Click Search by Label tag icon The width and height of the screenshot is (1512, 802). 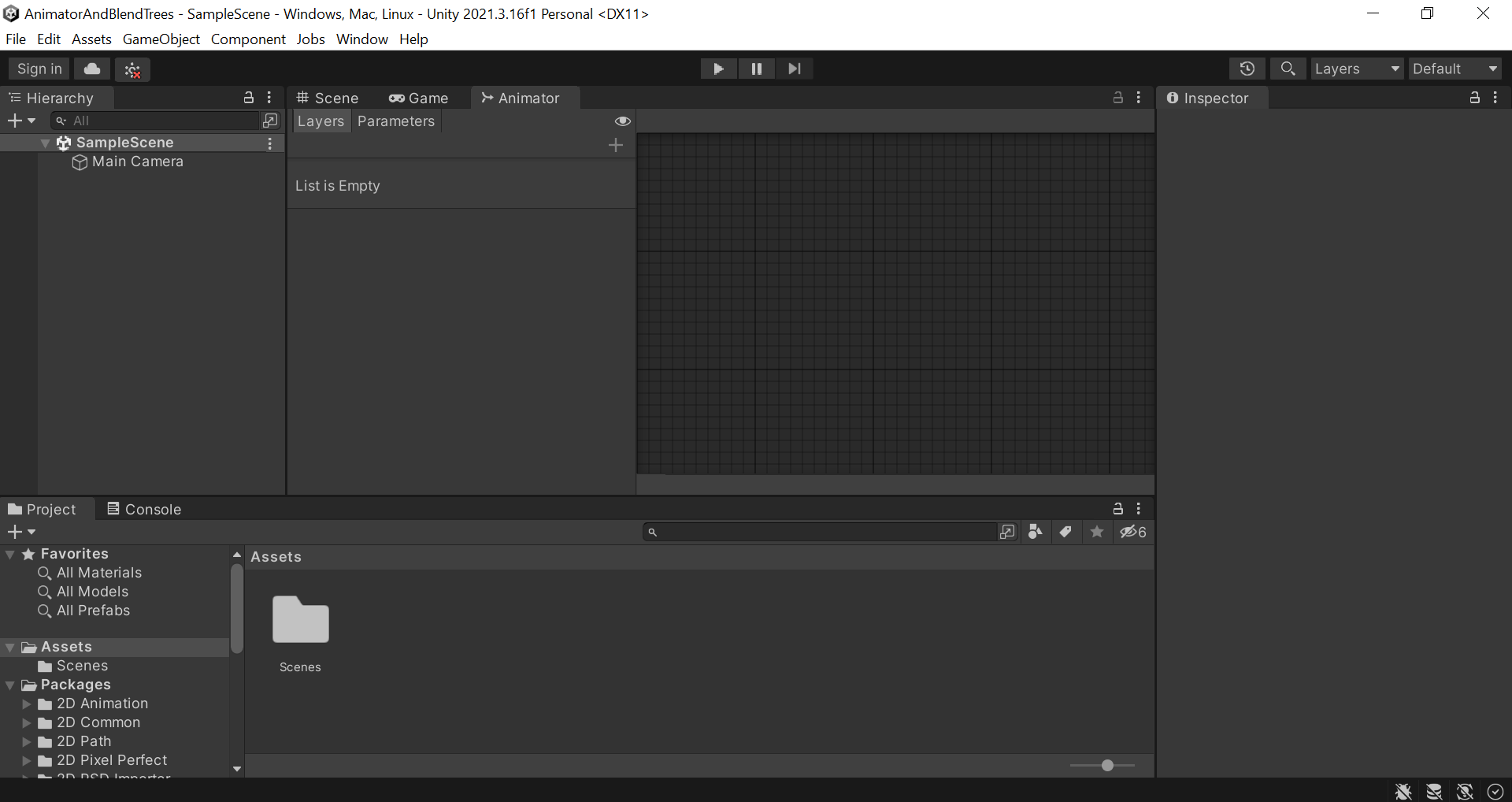[x=1065, y=532]
